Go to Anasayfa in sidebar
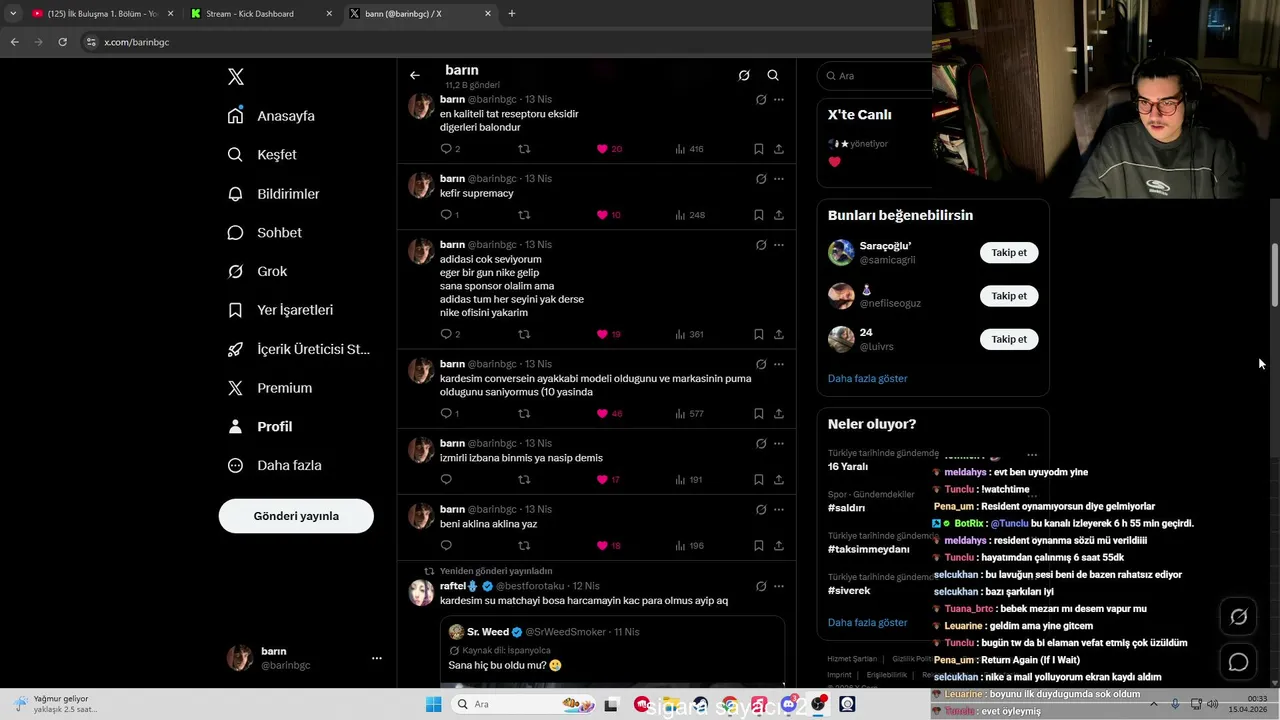The height and width of the screenshot is (720, 1280). click(x=271, y=116)
